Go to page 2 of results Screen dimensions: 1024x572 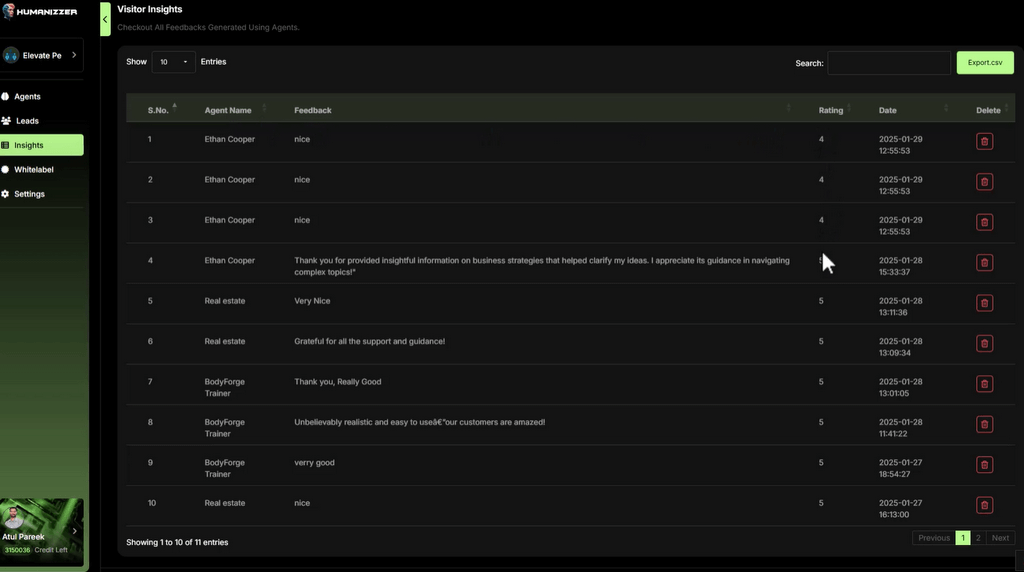coord(978,538)
